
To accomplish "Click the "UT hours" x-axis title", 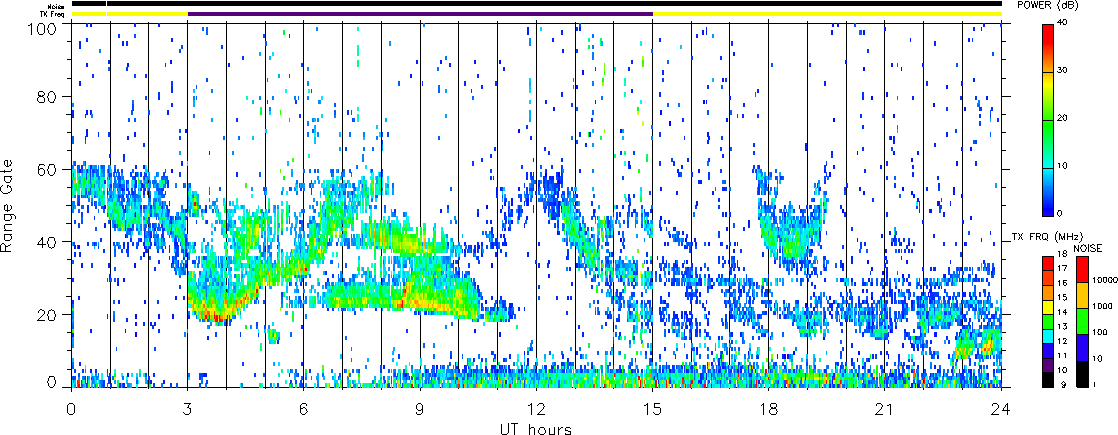I will pos(535,428).
